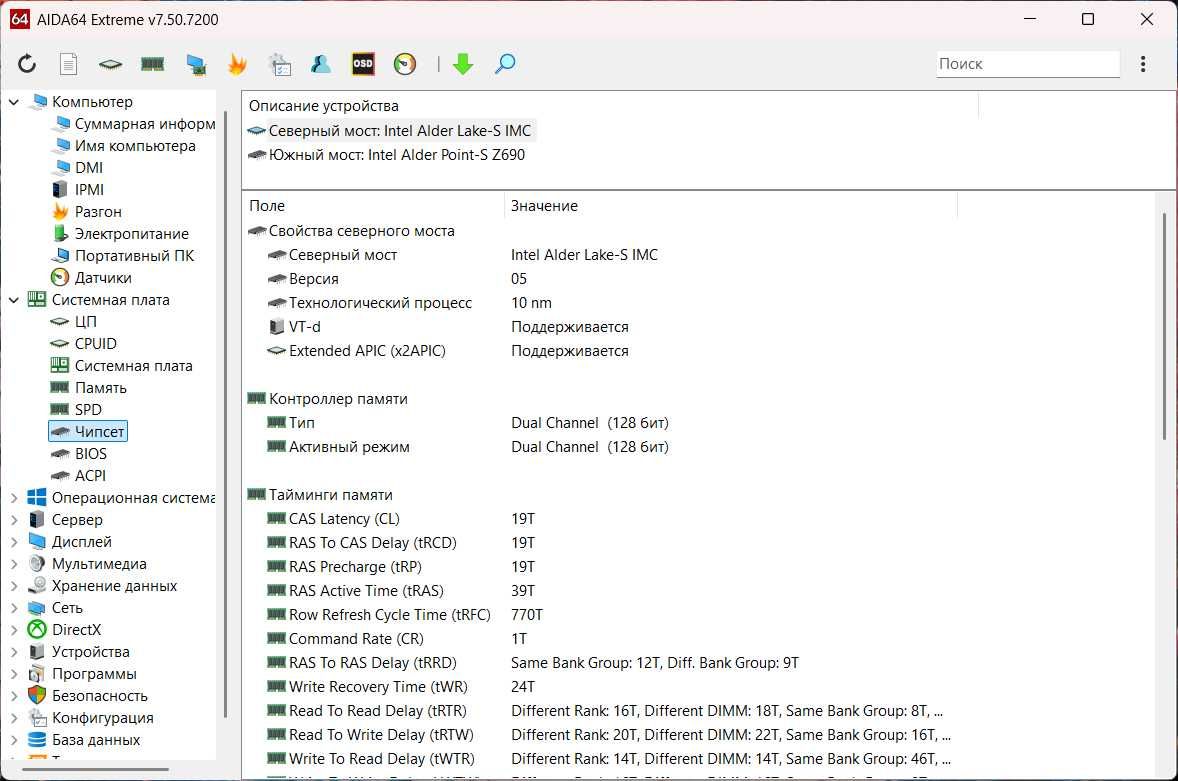Select the Чипсет tree item
This screenshot has height=781, width=1178.
coord(88,432)
